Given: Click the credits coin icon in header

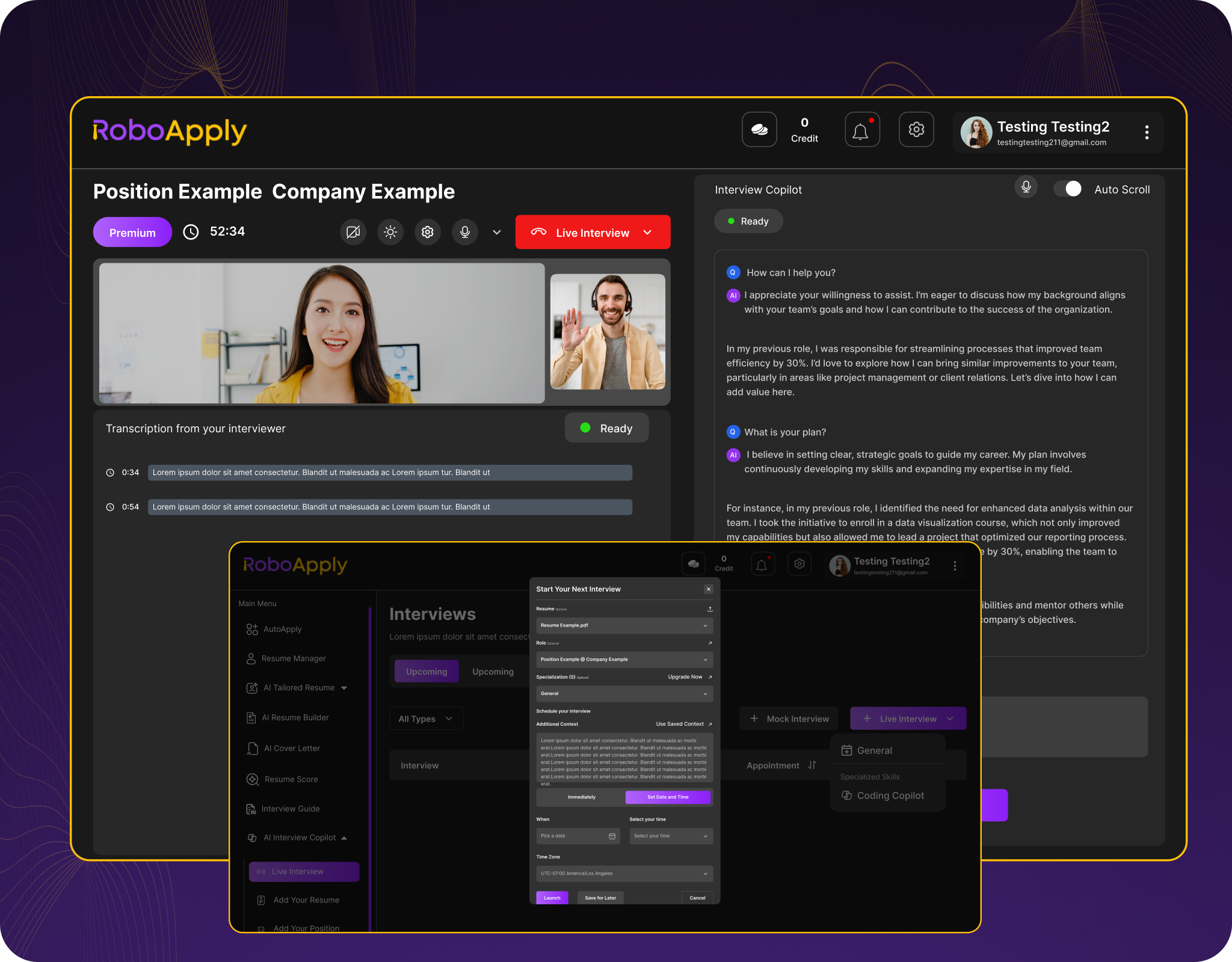Looking at the screenshot, I should point(759,129).
